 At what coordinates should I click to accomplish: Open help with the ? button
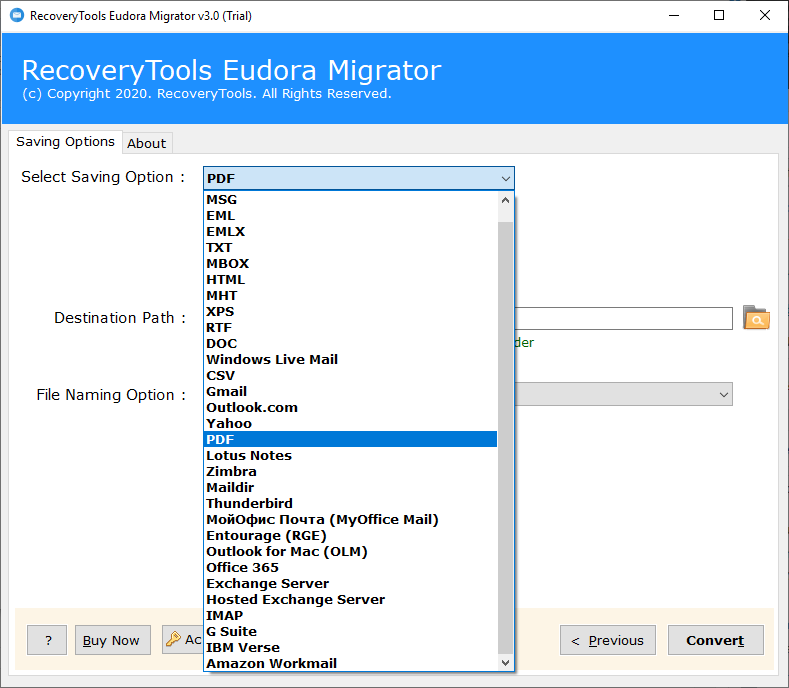[x=47, y=640]
